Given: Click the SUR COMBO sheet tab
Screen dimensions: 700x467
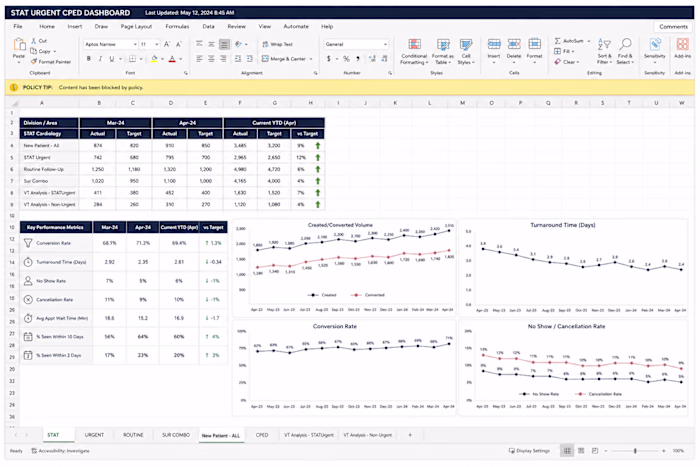Looking at the screenshot, I should [176, 435].
